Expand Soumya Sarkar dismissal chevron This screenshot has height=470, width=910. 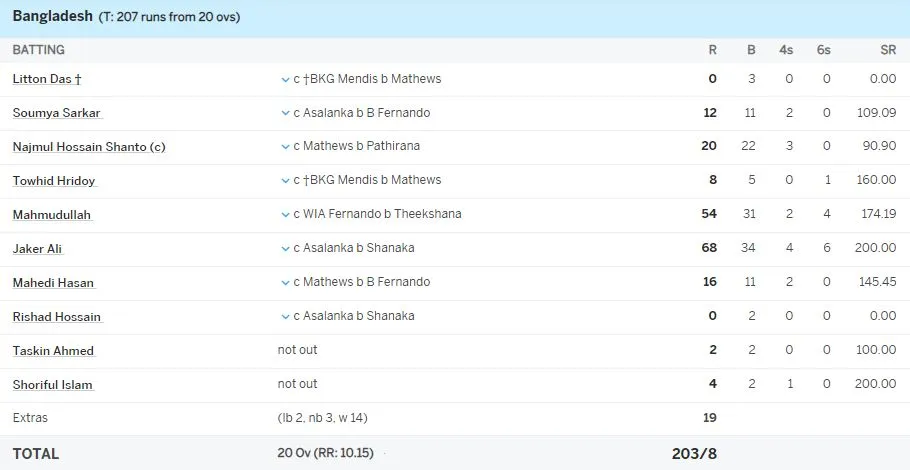tap(285, 113)
